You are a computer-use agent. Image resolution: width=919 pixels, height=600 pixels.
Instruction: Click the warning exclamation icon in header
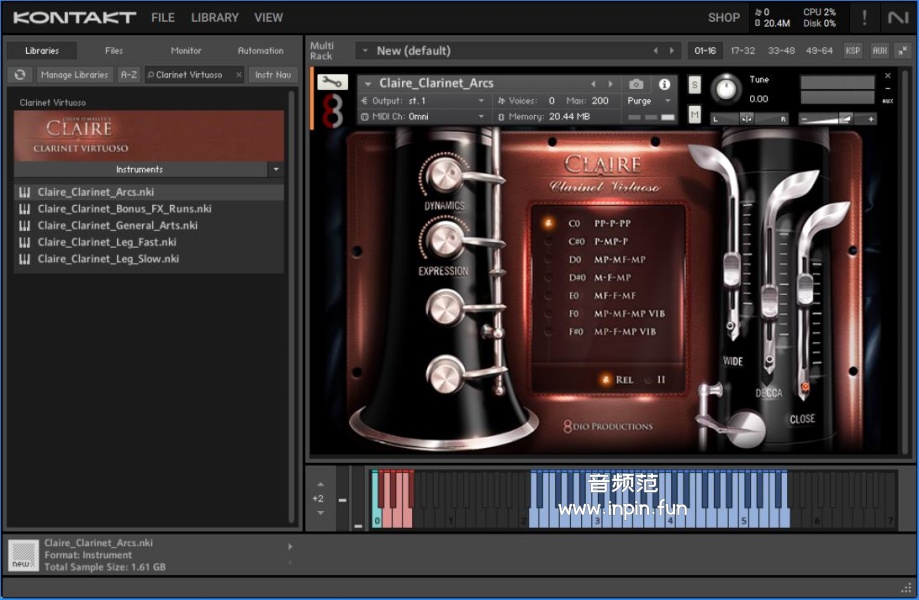(864, 18)
